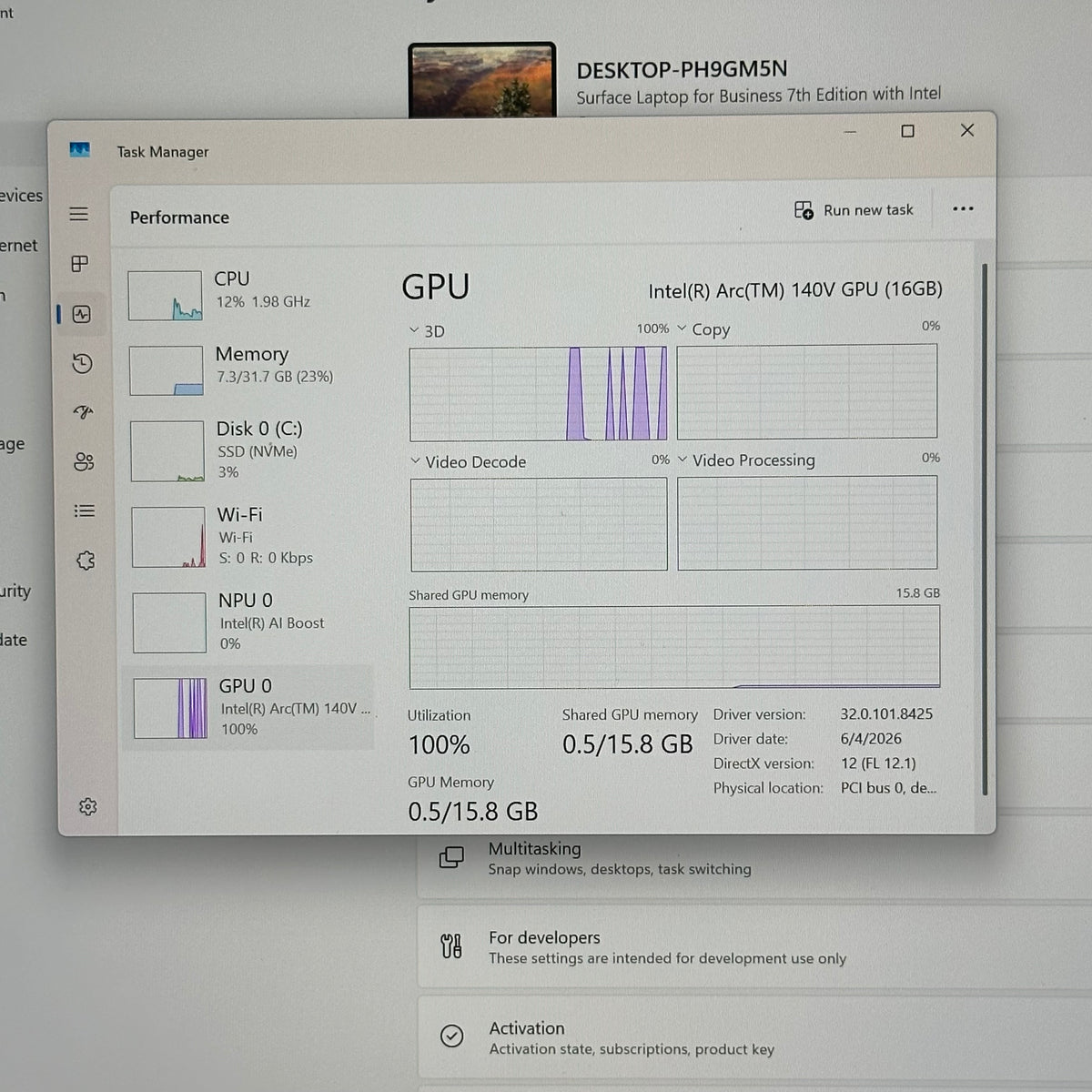Image resolution: width=1092 pixels, height=1092 pixels.
Task: Open the Details list icon
Action: pyautogui.click(x=85, y=511)
